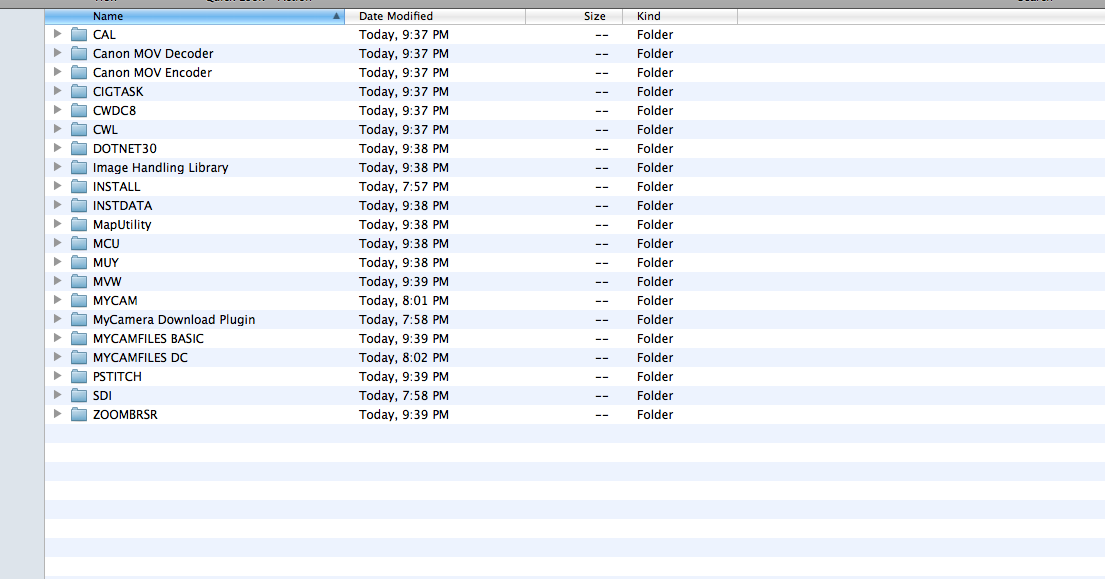Select the CWL folder name
Image resolution: width=1105 pixels, height=579 pixels.
click(105, 130)
